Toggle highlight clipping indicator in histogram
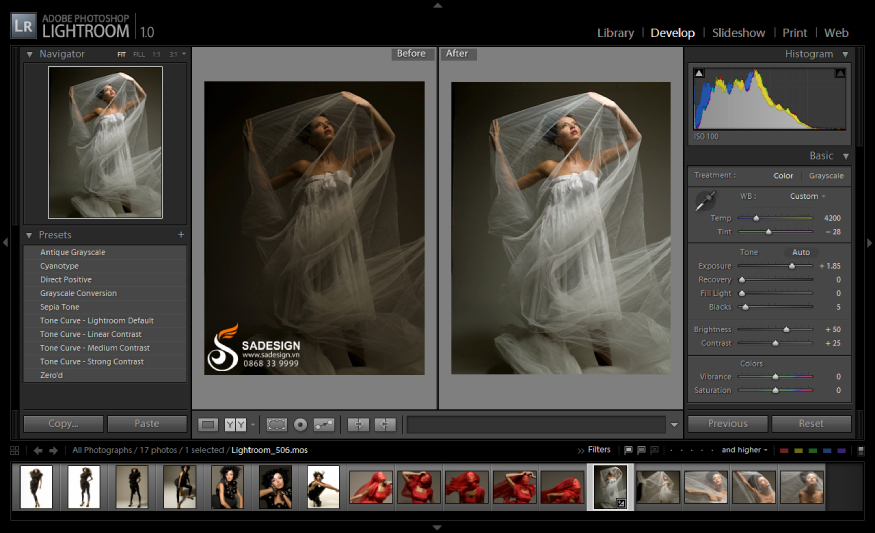The width and height of the screenshot is (875, 533). click(x=840, y=73)
